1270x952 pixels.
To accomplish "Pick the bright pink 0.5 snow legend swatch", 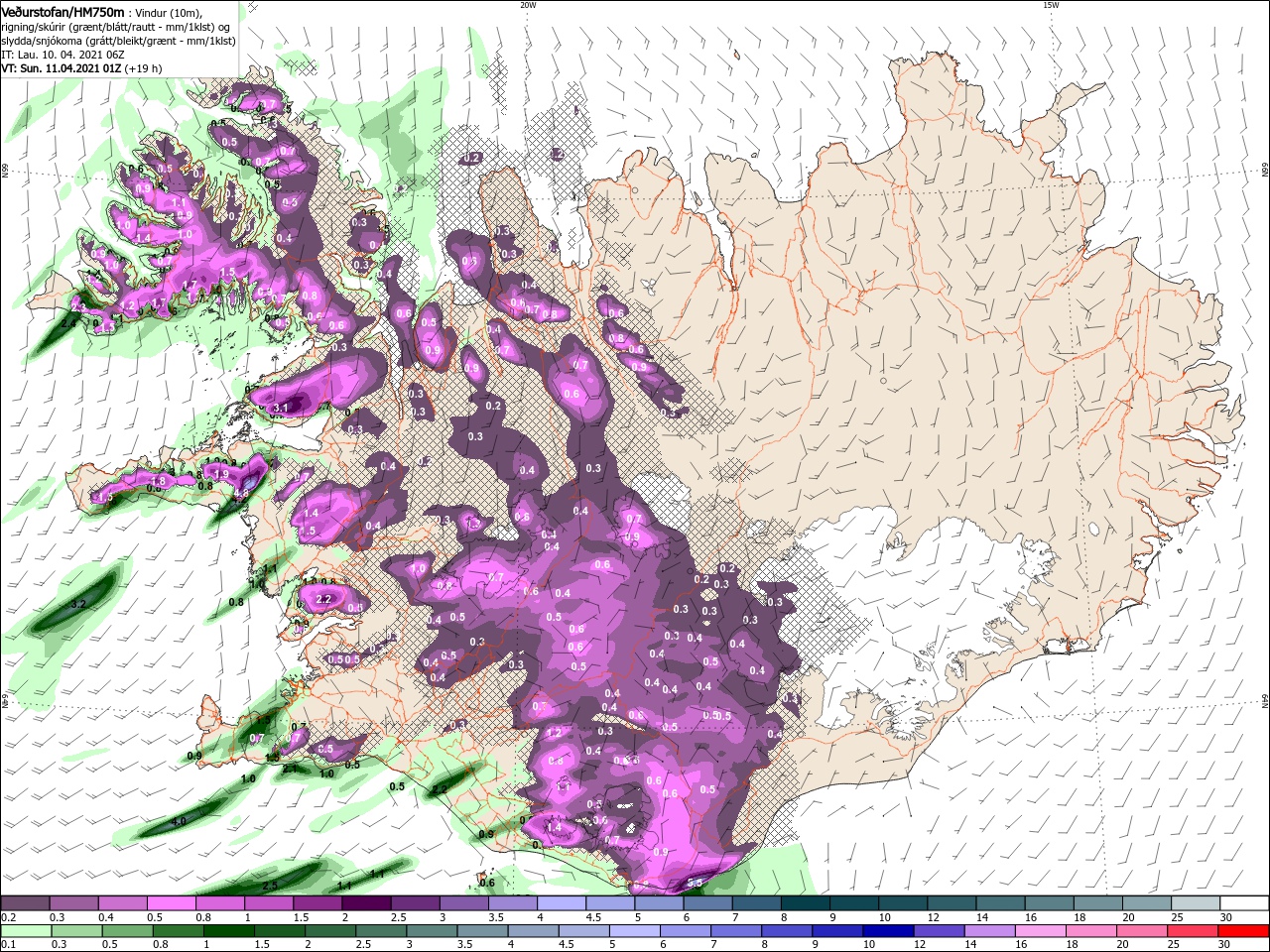I will pyautogui.click(x=171, y=903).
